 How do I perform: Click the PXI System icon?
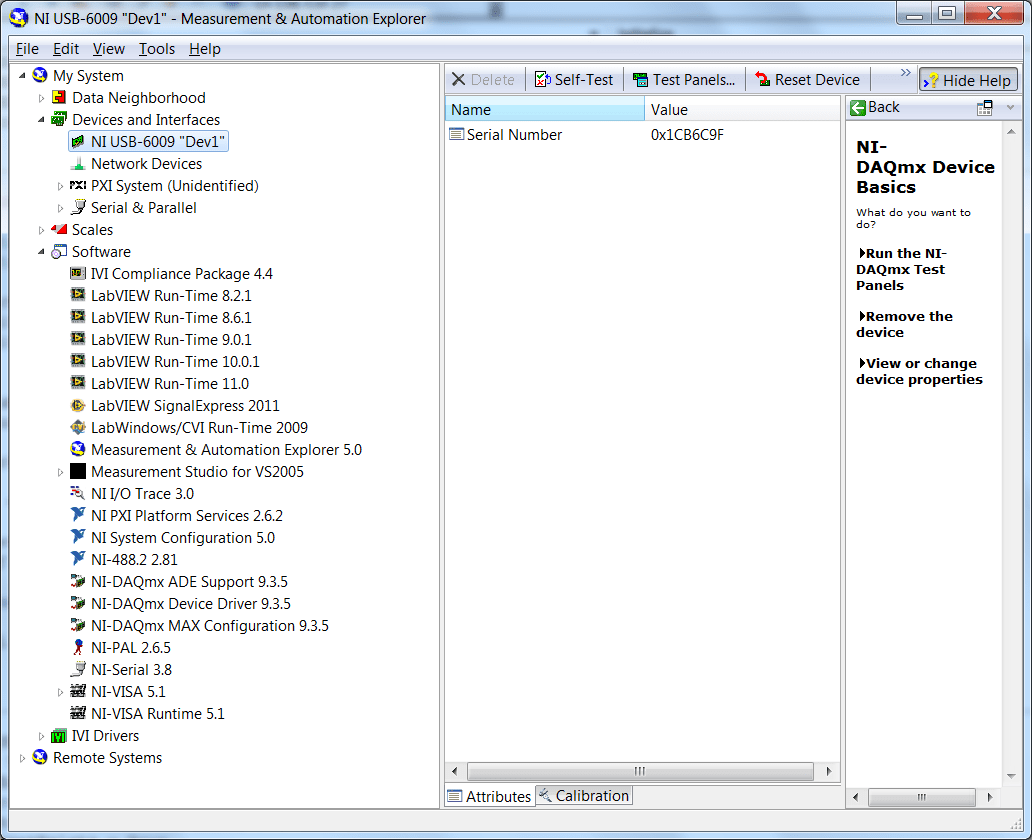[78, 186]
